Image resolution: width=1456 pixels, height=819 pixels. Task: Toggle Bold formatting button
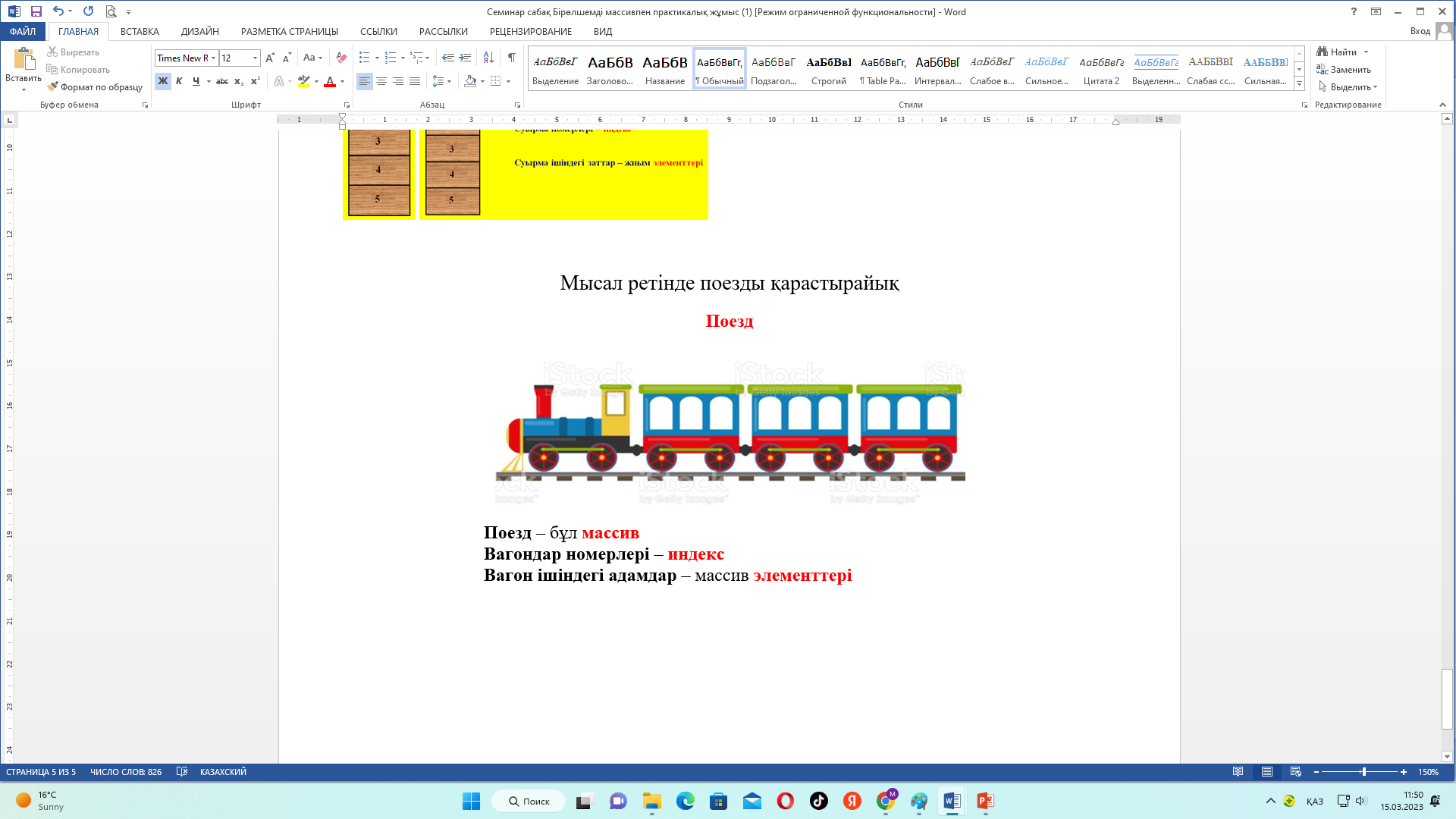162,81
